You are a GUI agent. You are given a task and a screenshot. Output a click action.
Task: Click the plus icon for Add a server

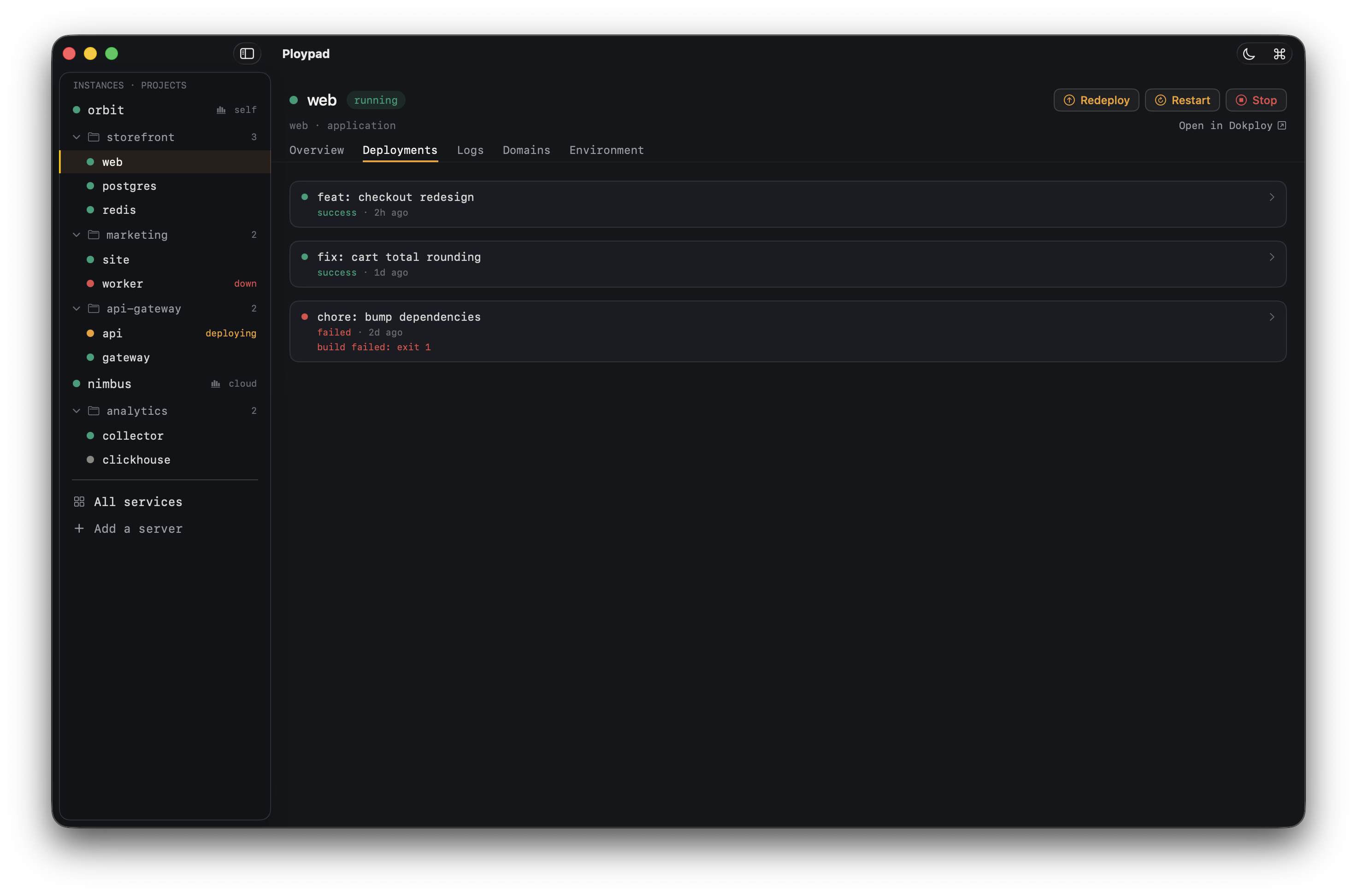click(79, 529)
